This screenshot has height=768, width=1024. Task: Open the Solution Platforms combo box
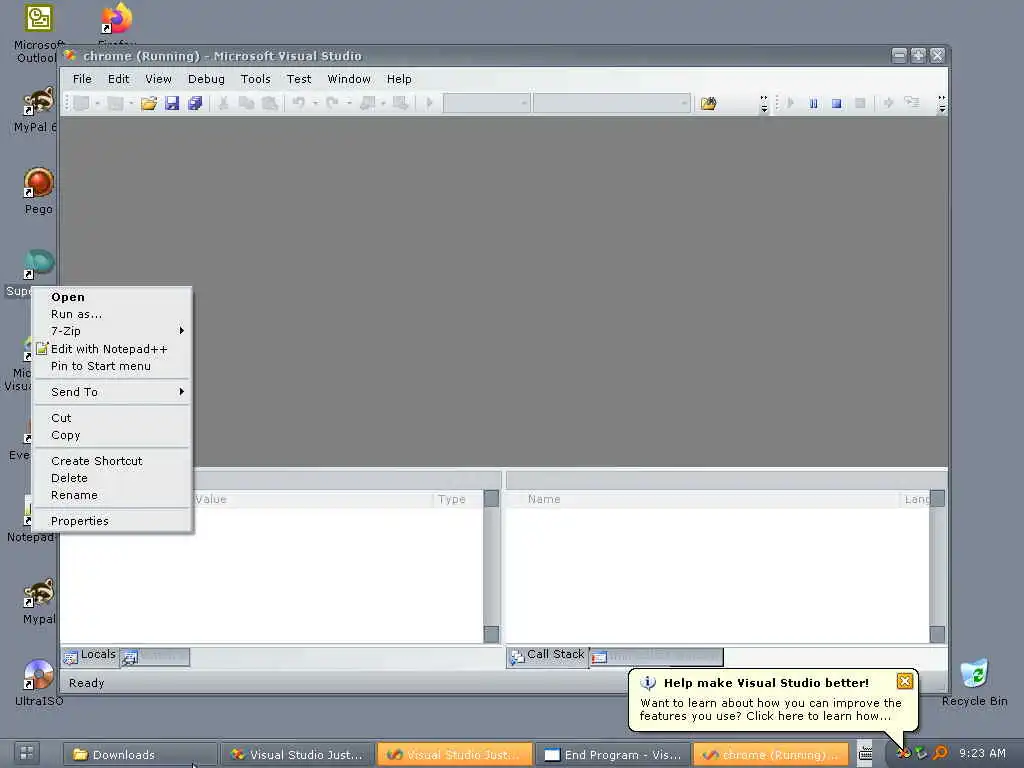(x=612, y=103)
